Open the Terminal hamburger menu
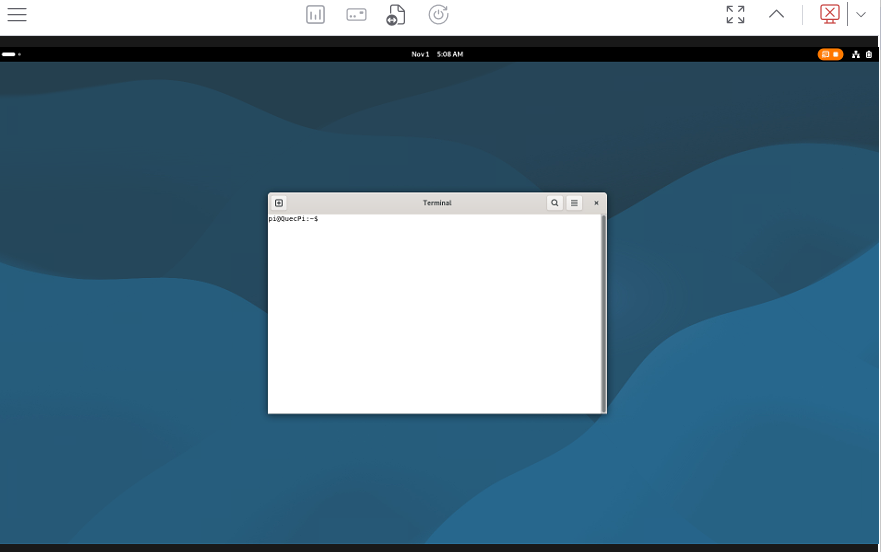Viewport: 881px width, 552px height. tap(574, 203)
